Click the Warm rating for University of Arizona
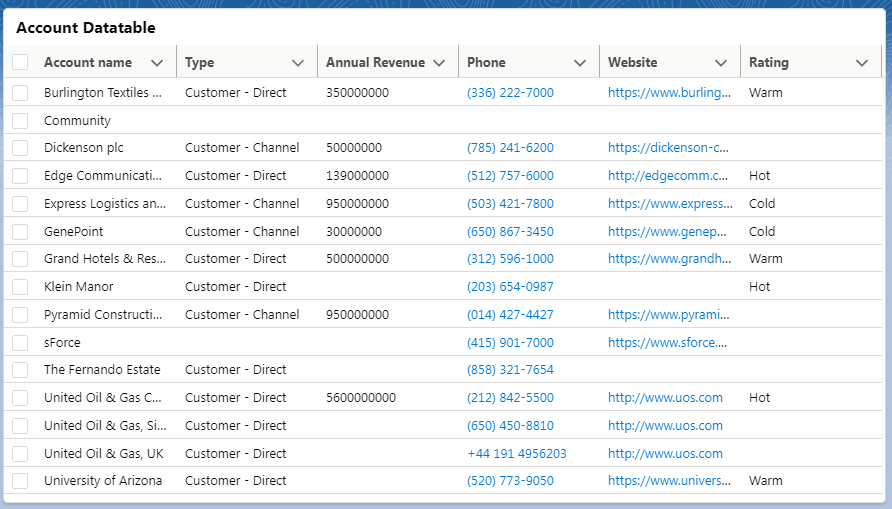892x509 pixels. (x=766, y=481)
